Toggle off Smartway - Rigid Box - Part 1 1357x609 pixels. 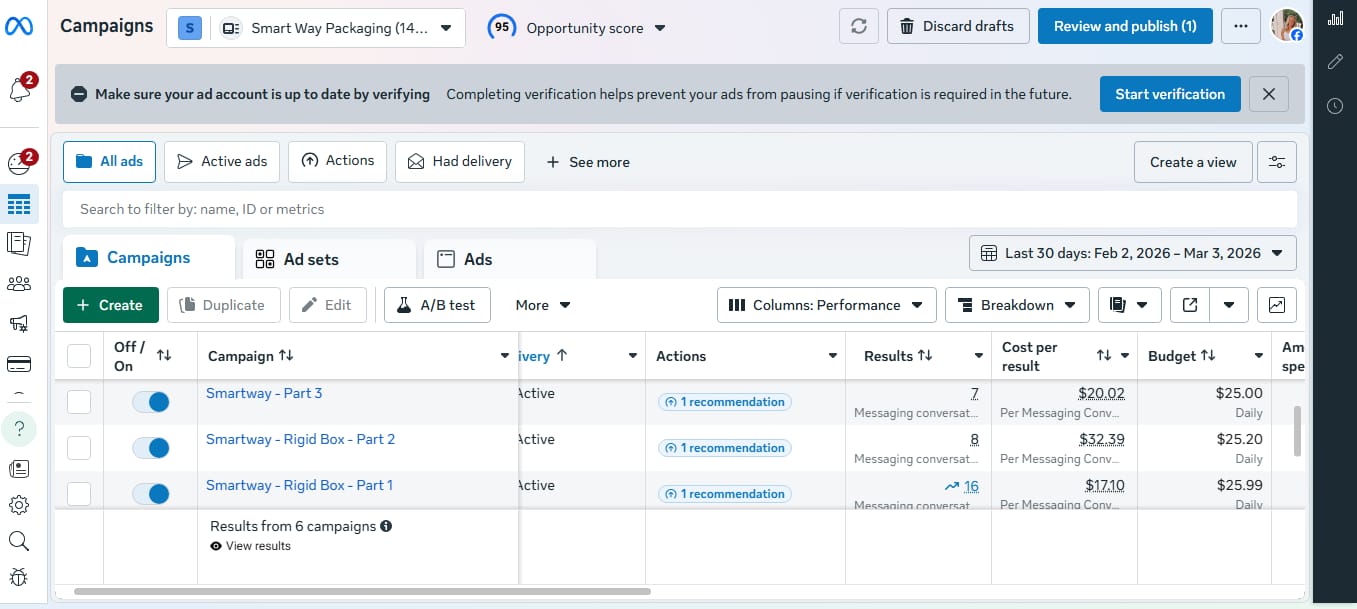pos(151,494)
